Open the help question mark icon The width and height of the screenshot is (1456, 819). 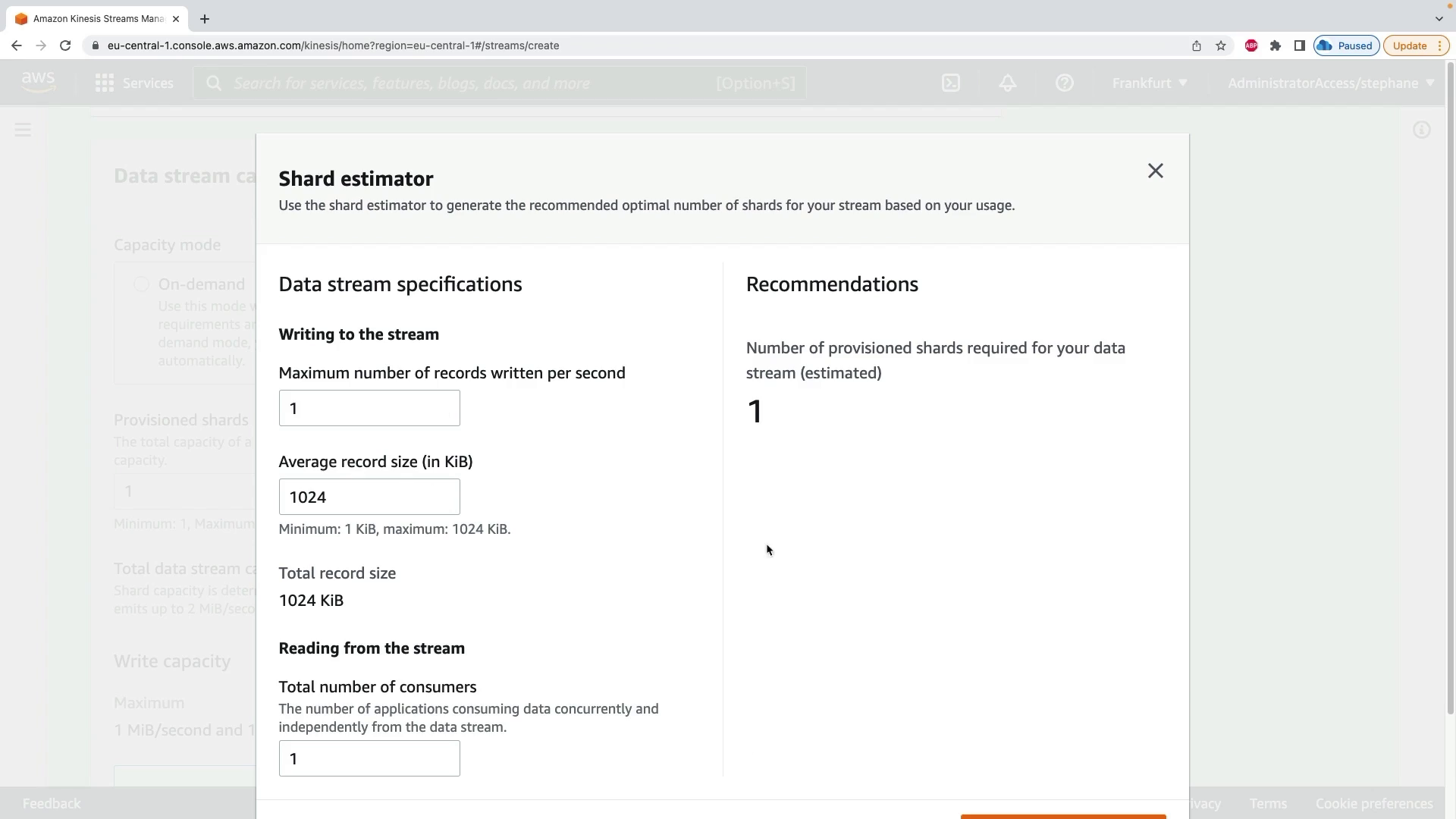[1065, 83]
